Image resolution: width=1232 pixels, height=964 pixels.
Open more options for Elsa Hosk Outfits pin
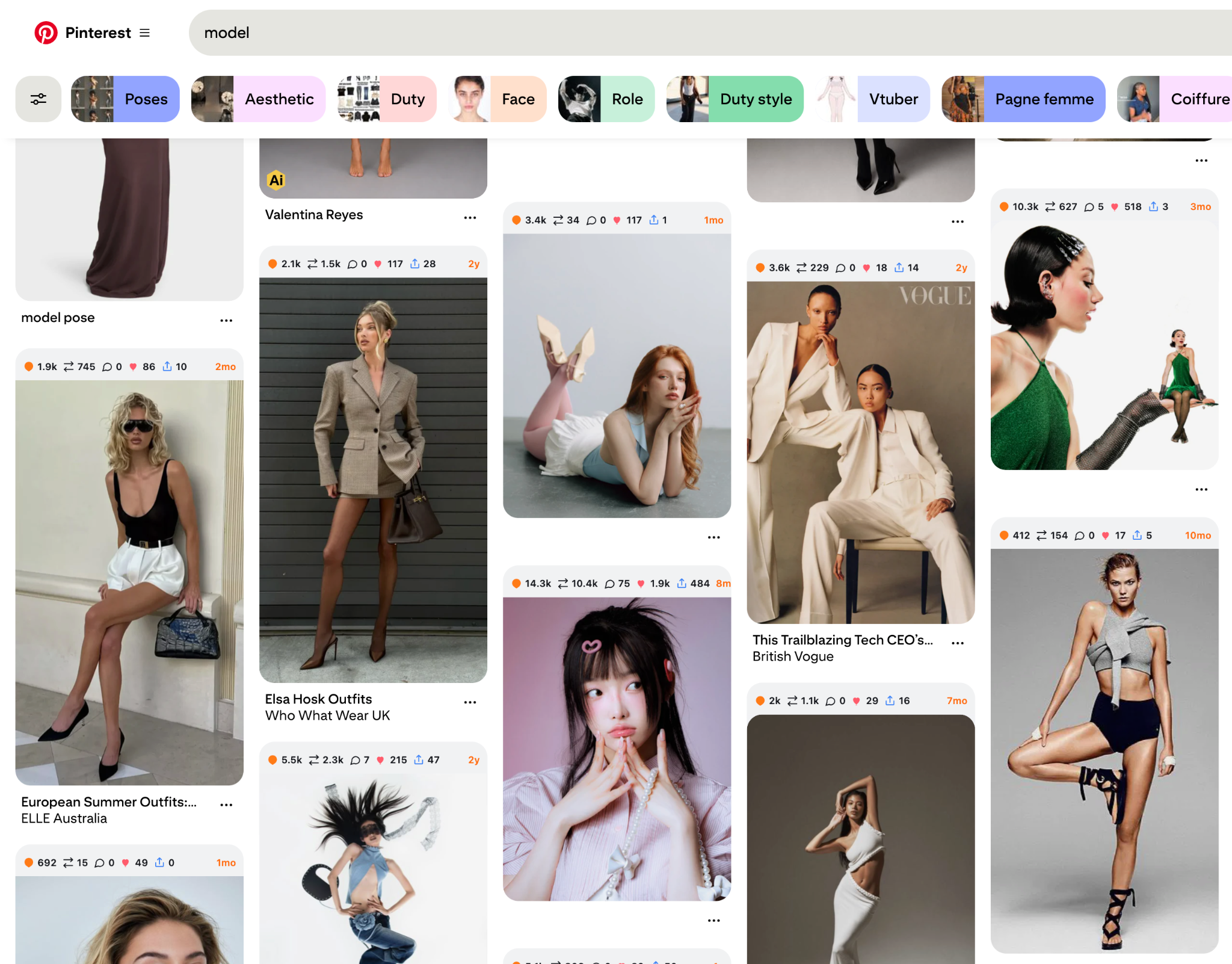point(470,702)
